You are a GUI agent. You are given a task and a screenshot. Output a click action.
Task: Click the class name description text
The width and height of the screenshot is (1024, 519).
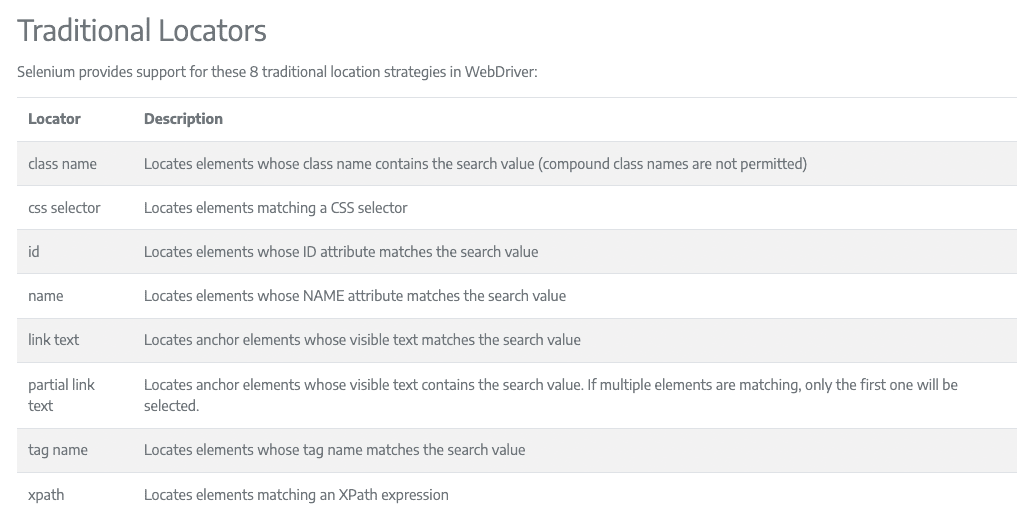click(475, 164)
